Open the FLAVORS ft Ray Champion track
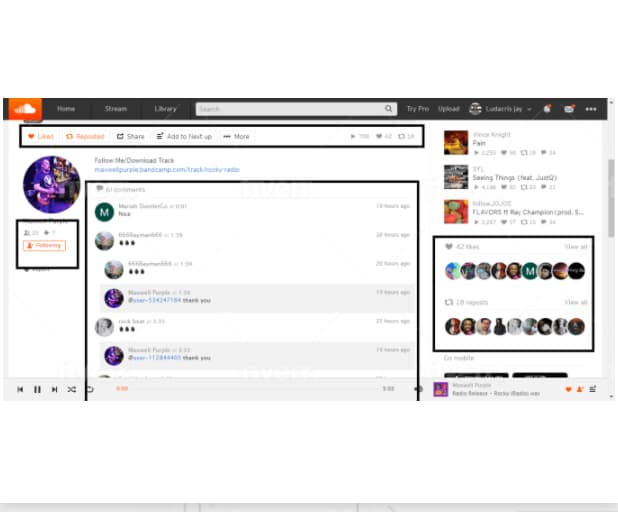 pyautogui.click(x=528, y=212)
